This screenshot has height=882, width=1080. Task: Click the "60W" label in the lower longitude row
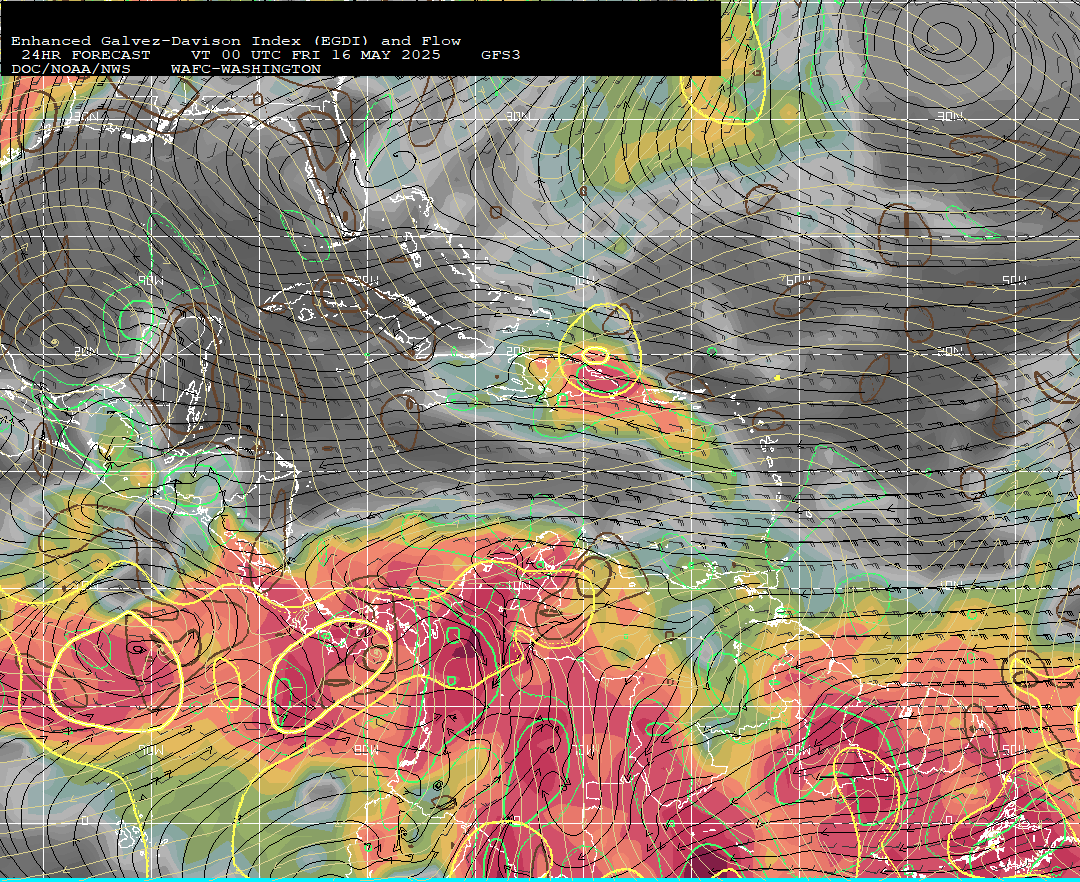pyautogui.click(x=798, y=750)
